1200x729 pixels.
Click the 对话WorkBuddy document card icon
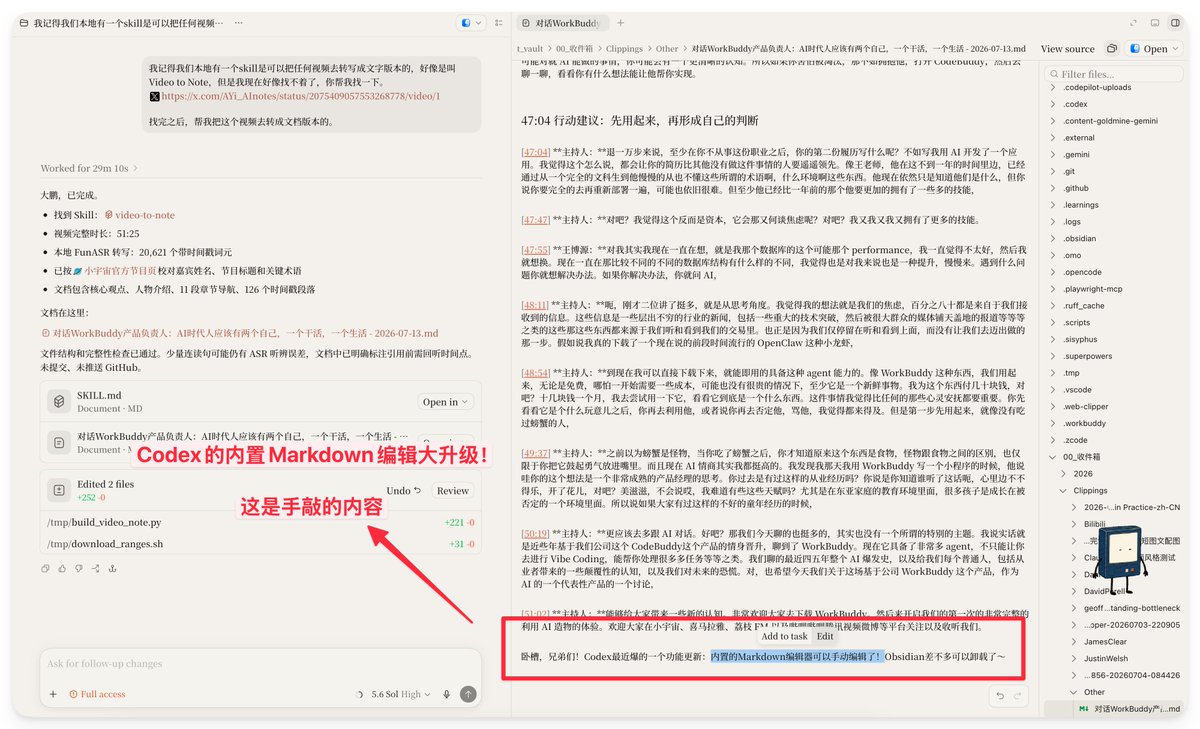point(59,441)
